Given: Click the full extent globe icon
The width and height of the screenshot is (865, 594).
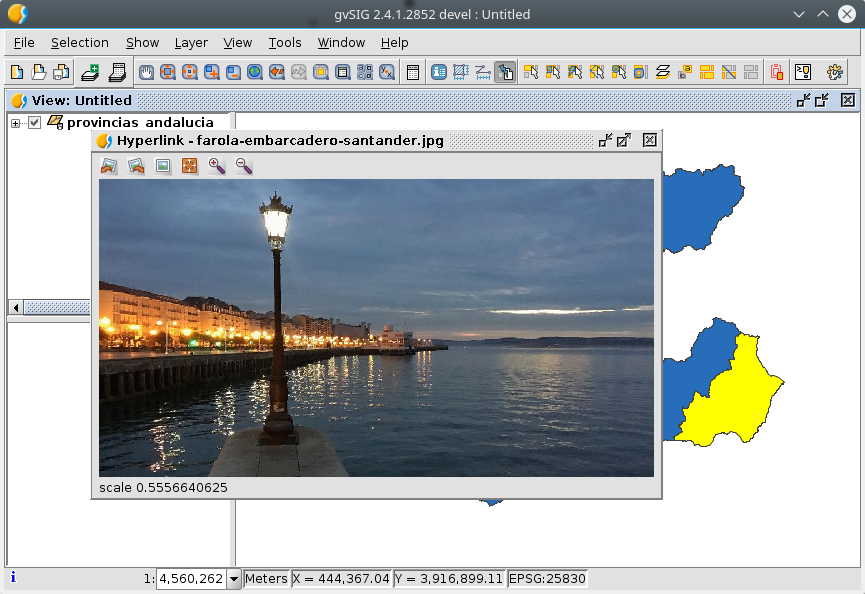Looking at the screenshot, I should pos(255,72).
